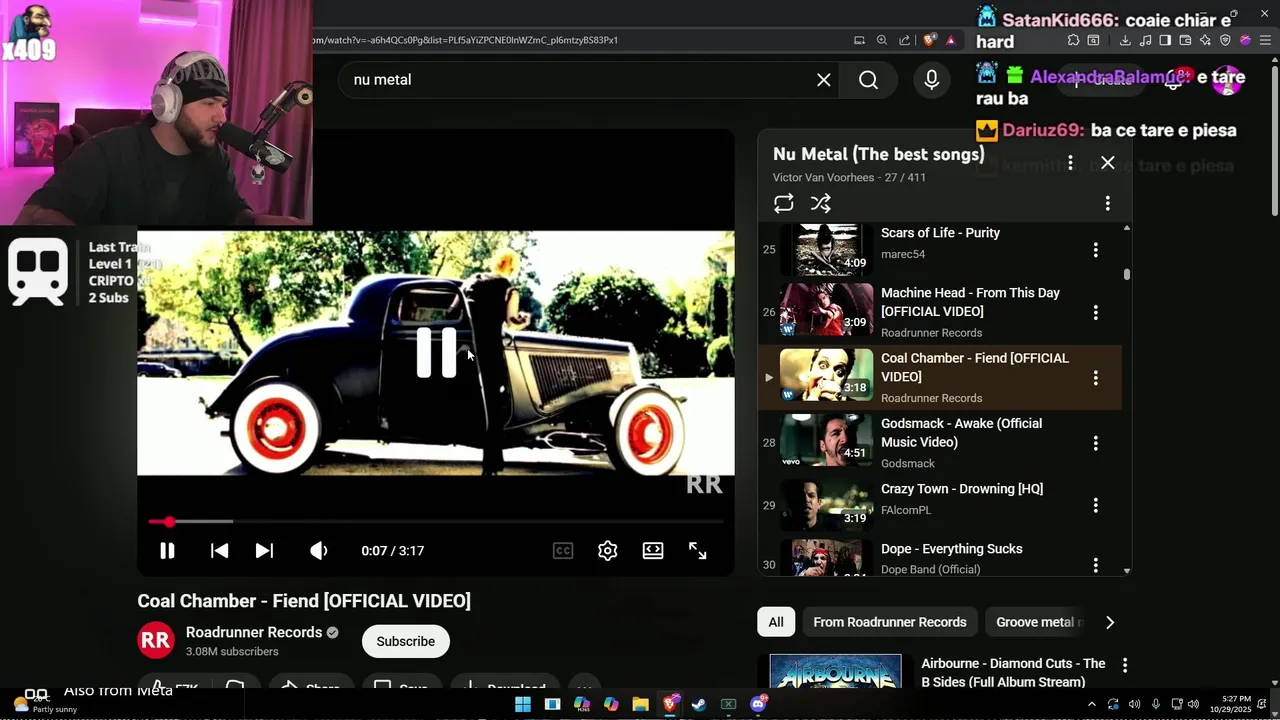Open Roadrunner Records channel name link
1280x720 pixels.
click(254, 632)
